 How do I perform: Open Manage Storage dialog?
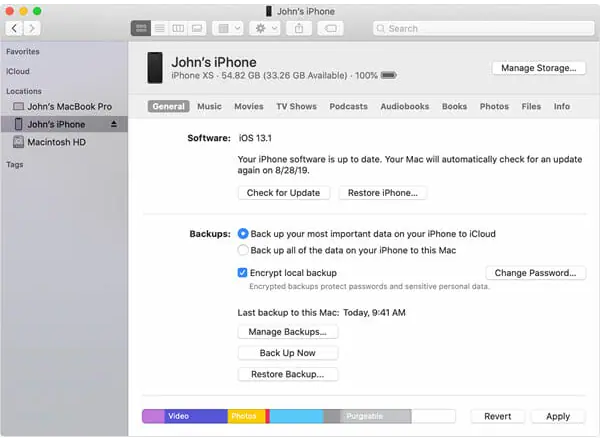coord(539,68)
